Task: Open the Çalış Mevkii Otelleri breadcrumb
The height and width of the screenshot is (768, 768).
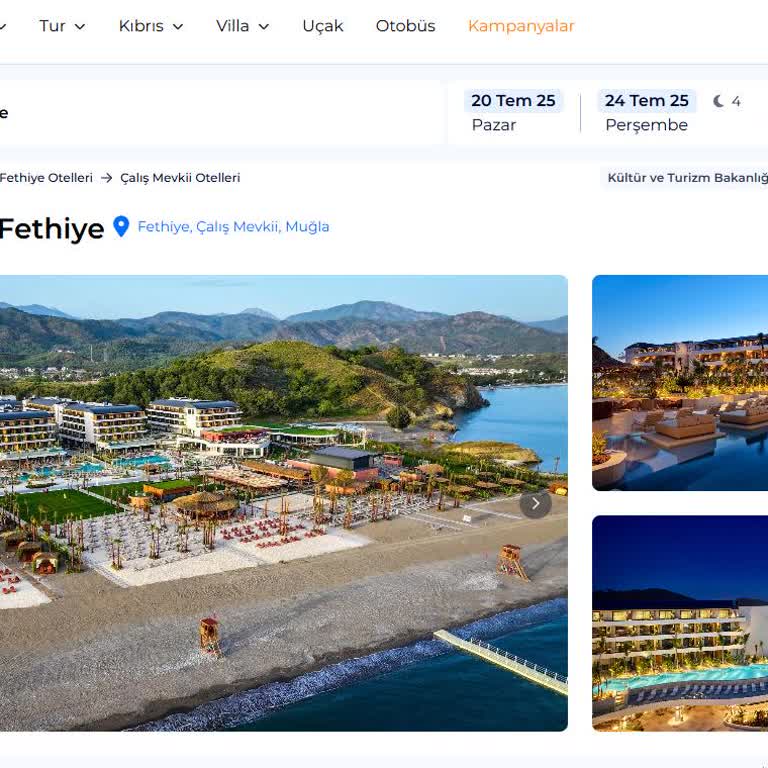Action: pos(180,178)
